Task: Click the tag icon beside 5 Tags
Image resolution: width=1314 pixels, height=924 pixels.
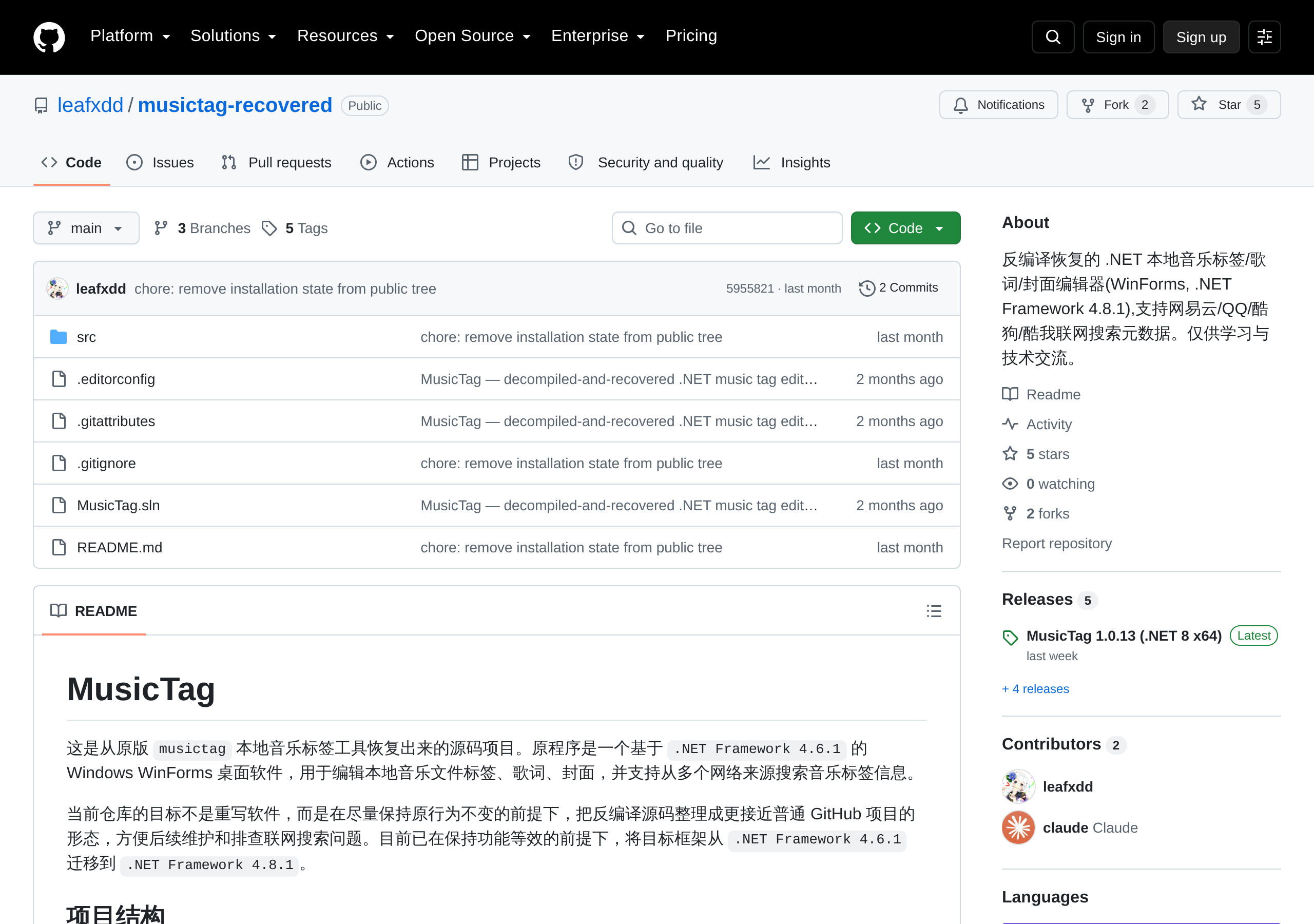Action: (269, 228)
